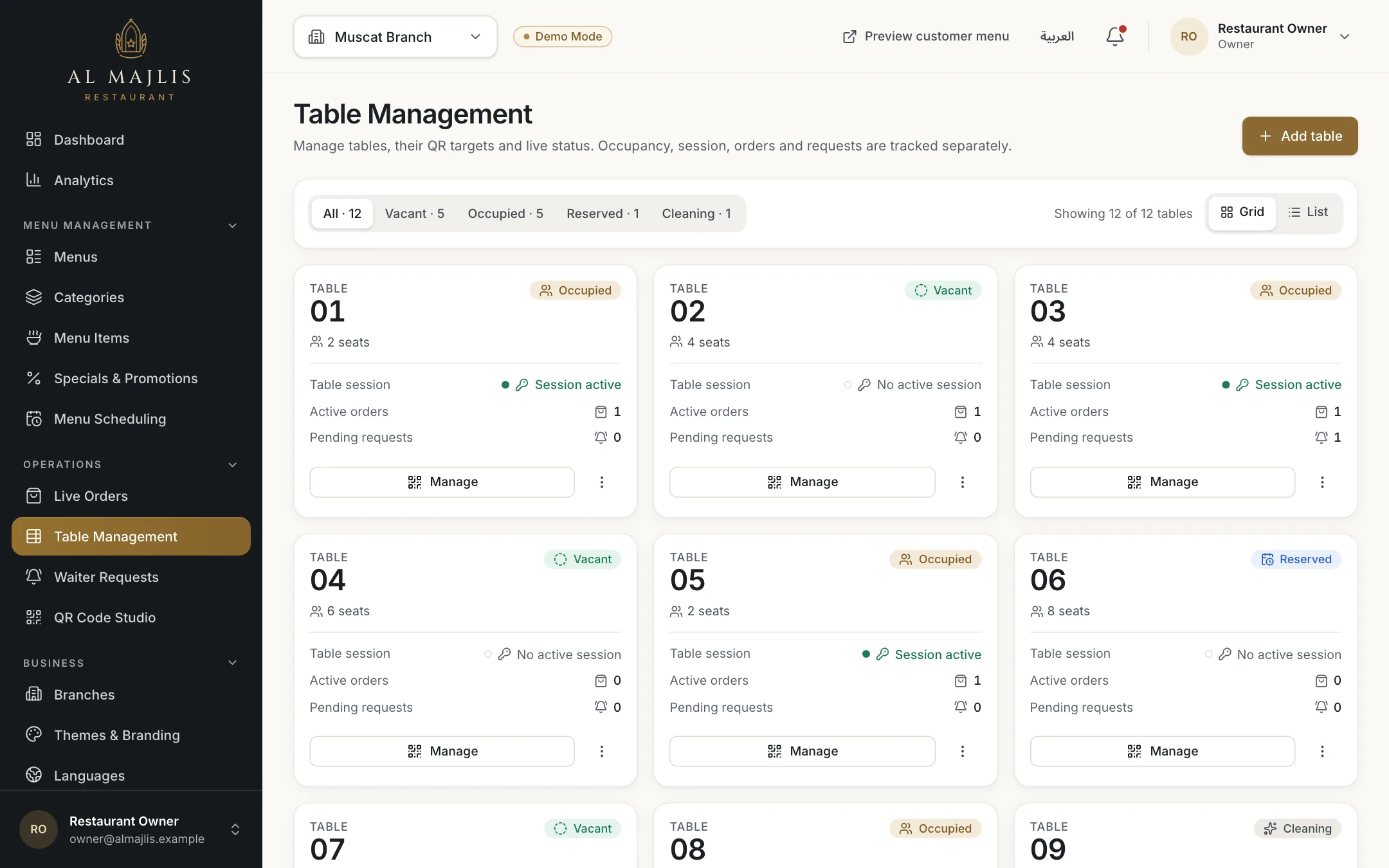Viewport: 1389px width, 868px height.
Task: Filter tables by All · 12
Action: tap(342, 213)
